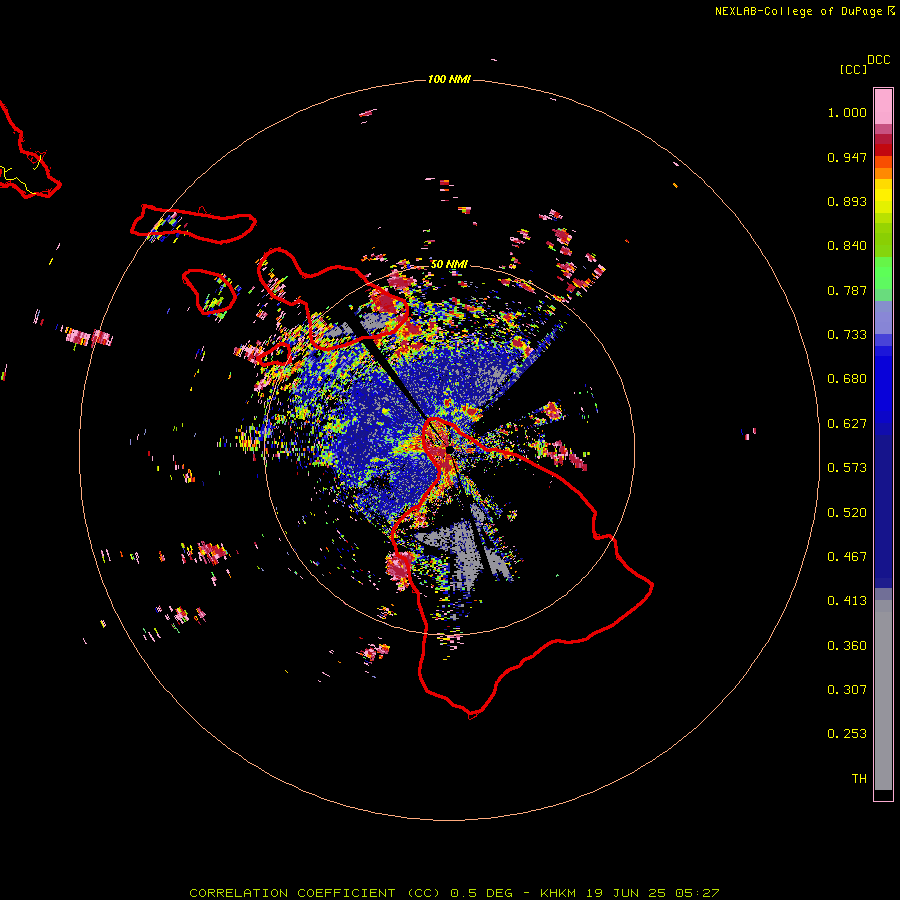900x900 pixels.
Task: Select the 0.840 legend value
Action: 847,246
